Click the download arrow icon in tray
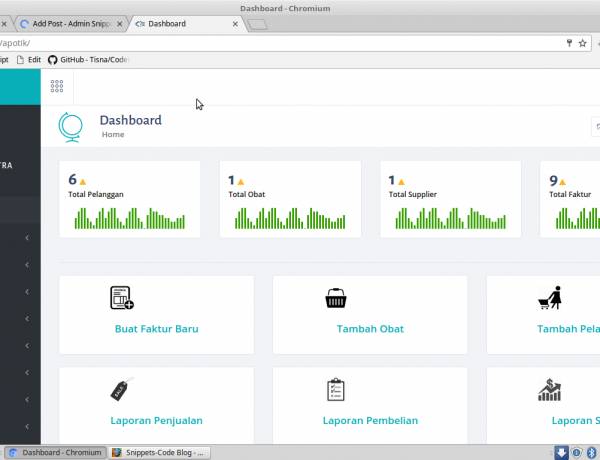Screen dimensions: 600x460 pyautogui.click(x=562, y=452)
